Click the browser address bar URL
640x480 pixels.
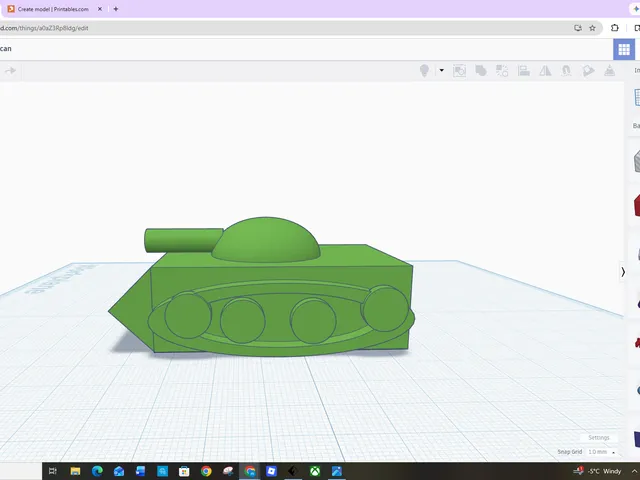[44, 28]
